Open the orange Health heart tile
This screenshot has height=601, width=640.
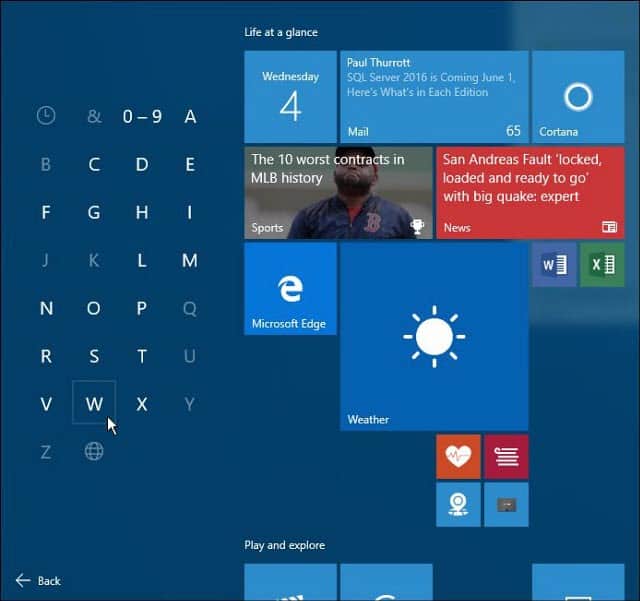click(458, 456)
